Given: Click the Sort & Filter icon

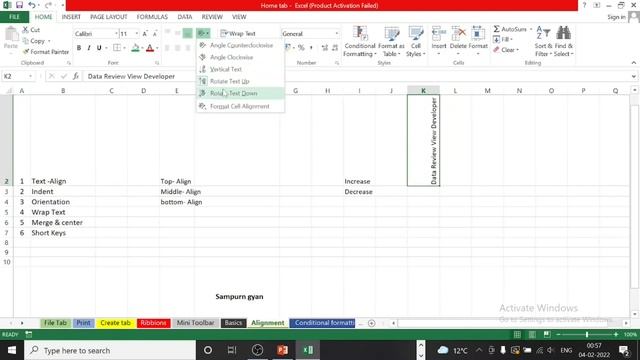Looking at the screenshot, I should pyautogui.click(x=543, y=33).
